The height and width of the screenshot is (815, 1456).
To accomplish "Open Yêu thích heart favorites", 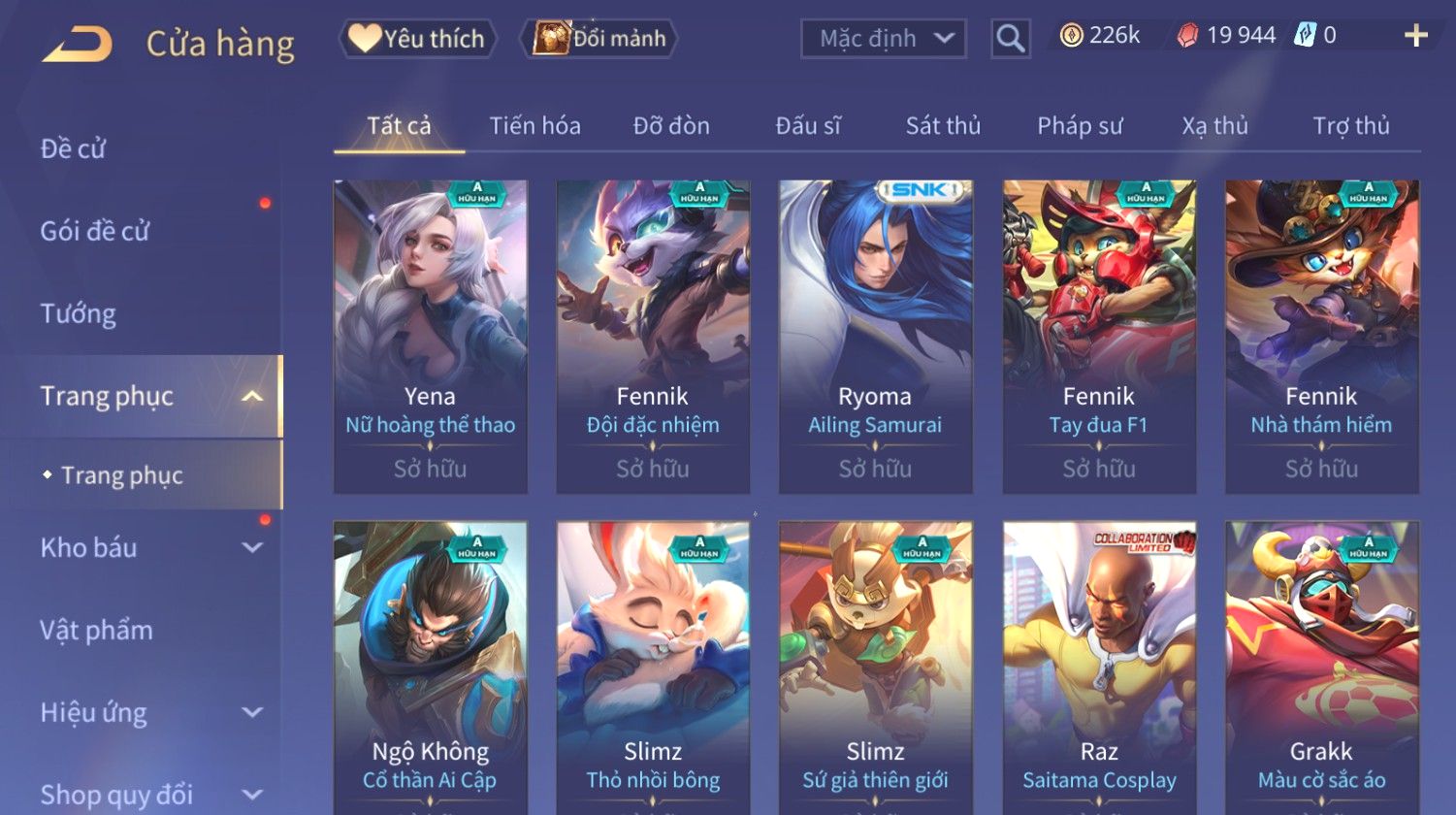I will (x=417, y=39).
